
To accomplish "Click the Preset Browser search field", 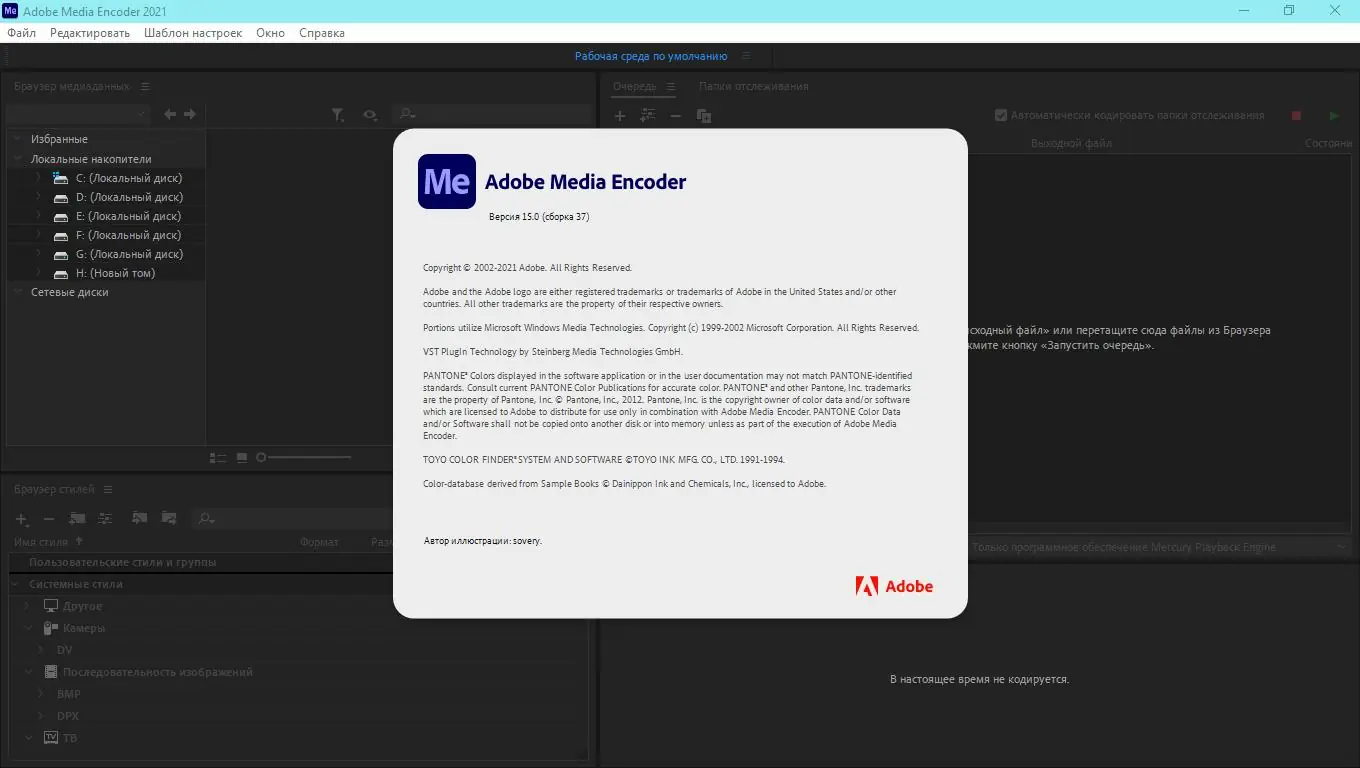I will [x=292, y=518].
